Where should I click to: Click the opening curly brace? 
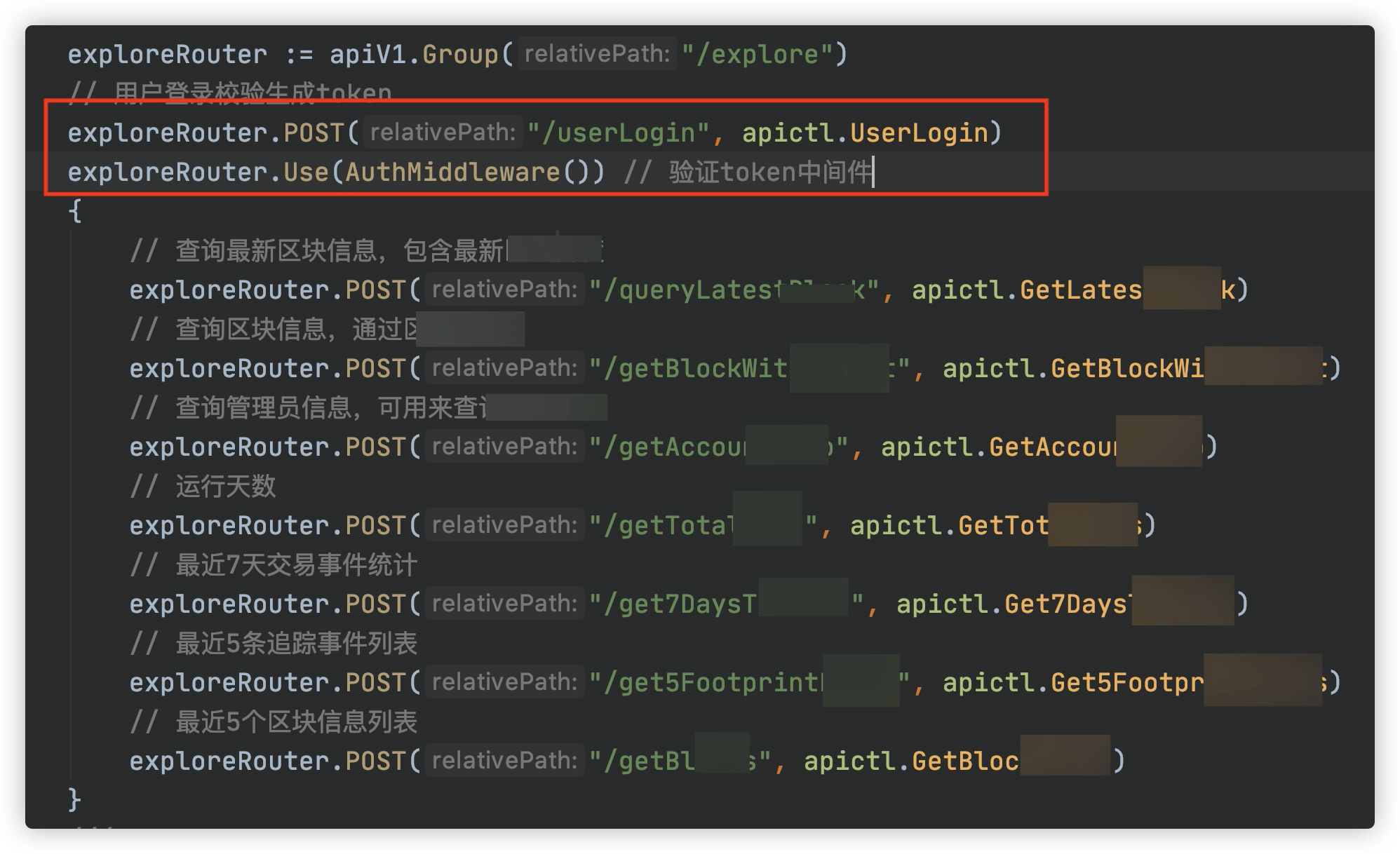click(75, 211)
